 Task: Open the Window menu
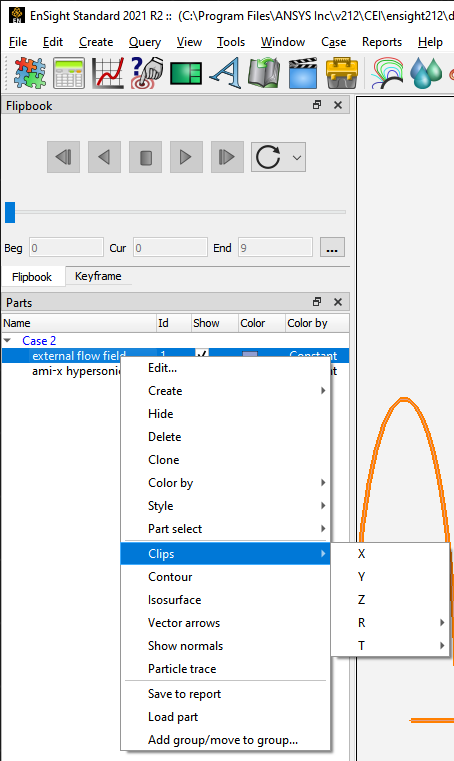coord(283,42)
